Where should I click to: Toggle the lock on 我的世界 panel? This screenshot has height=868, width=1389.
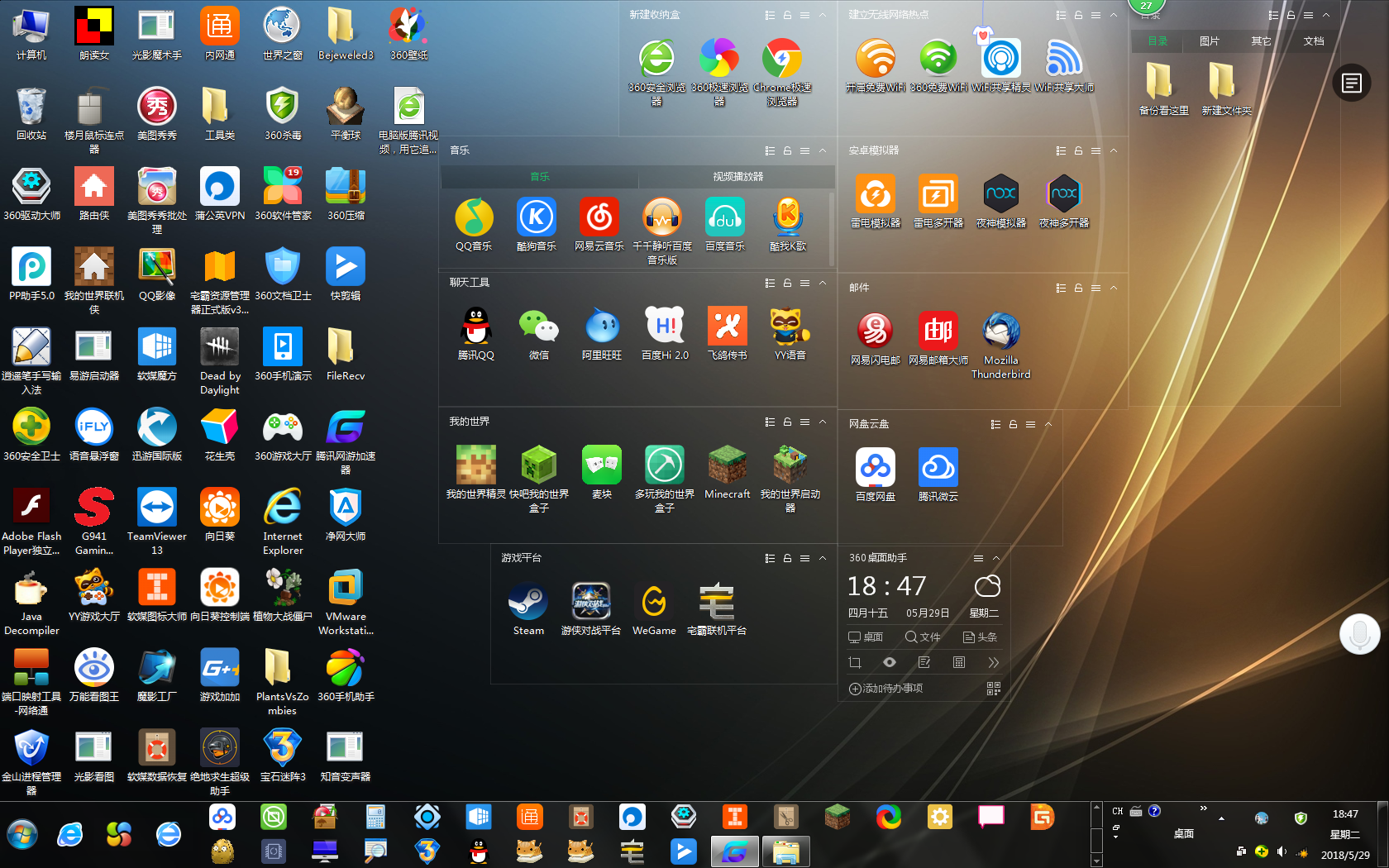point(787,422)
